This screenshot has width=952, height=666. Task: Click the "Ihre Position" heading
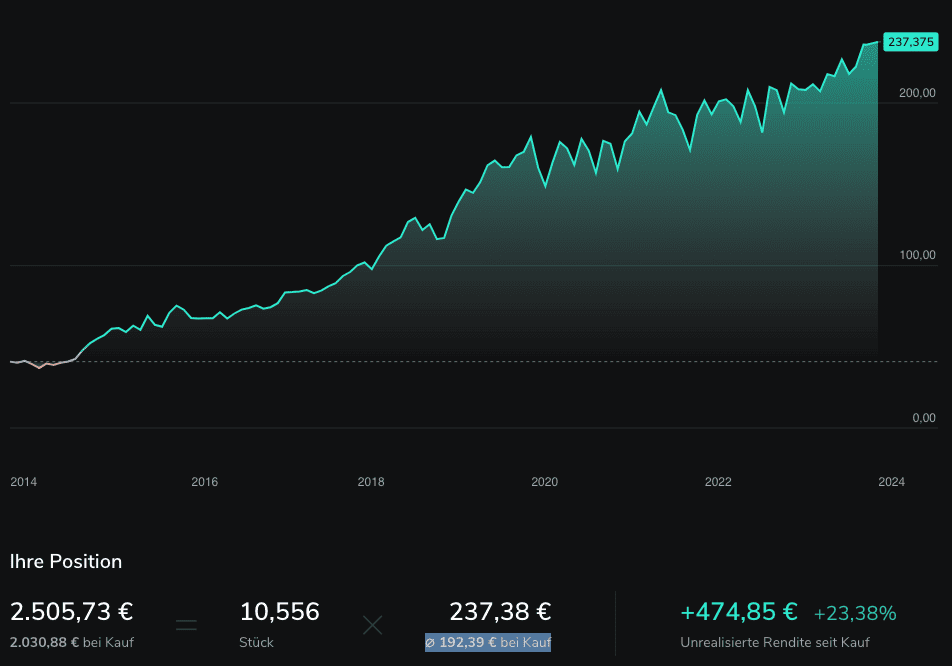coord(66,562)
